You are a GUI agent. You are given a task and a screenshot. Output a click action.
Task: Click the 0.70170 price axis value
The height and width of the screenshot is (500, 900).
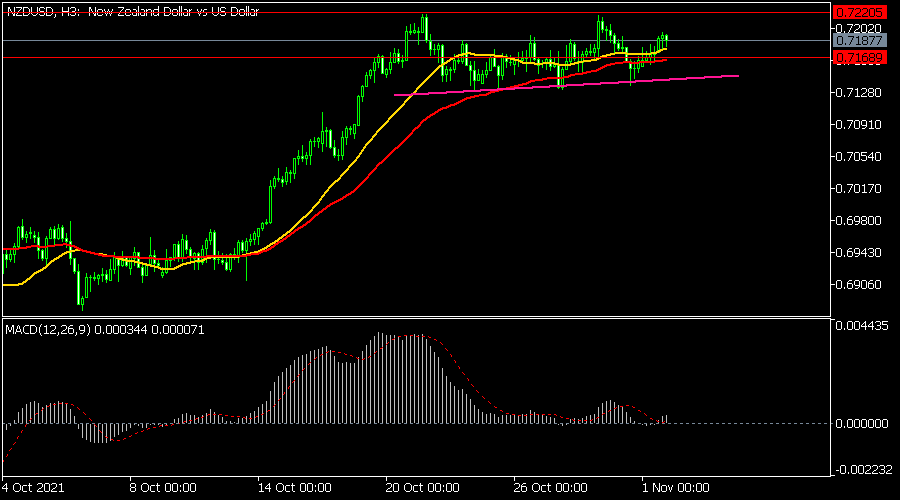[858, 189]
